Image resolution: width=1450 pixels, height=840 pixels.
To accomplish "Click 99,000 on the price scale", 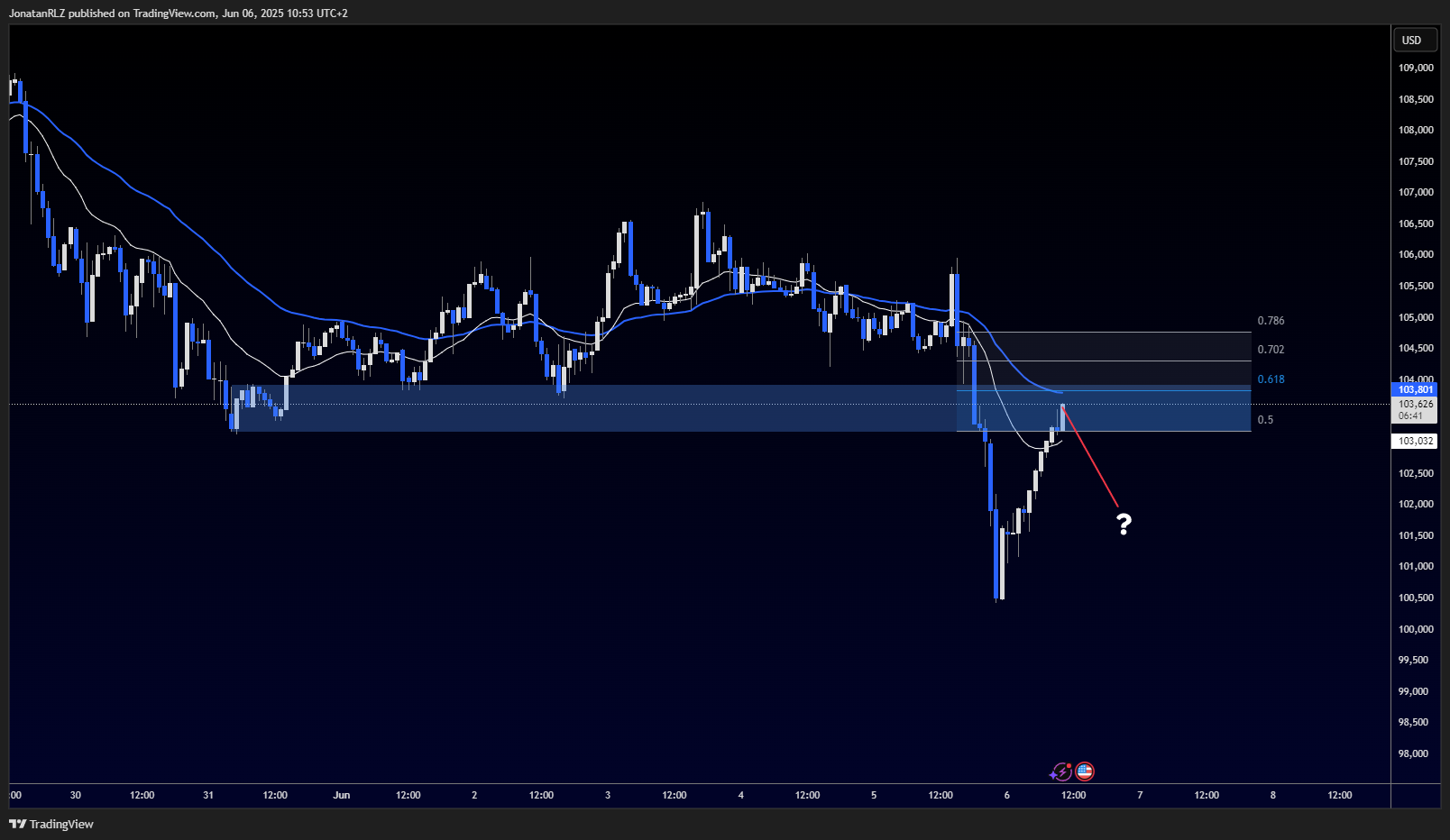I will pos(1413,691).
